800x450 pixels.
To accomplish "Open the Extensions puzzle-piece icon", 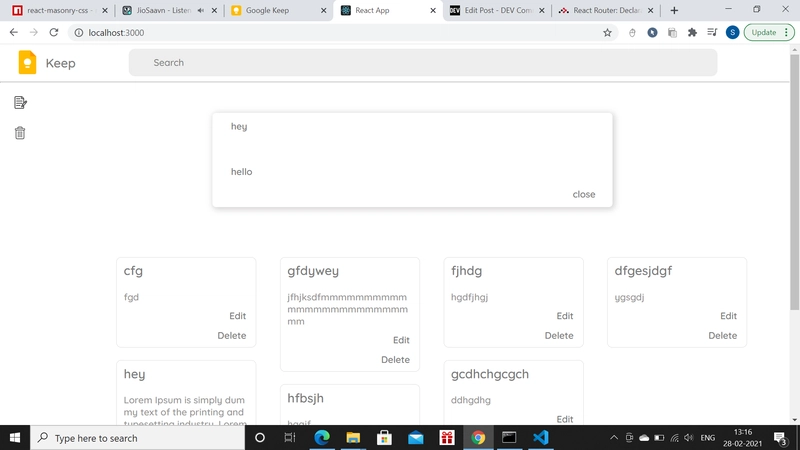I will pos(692,33).
